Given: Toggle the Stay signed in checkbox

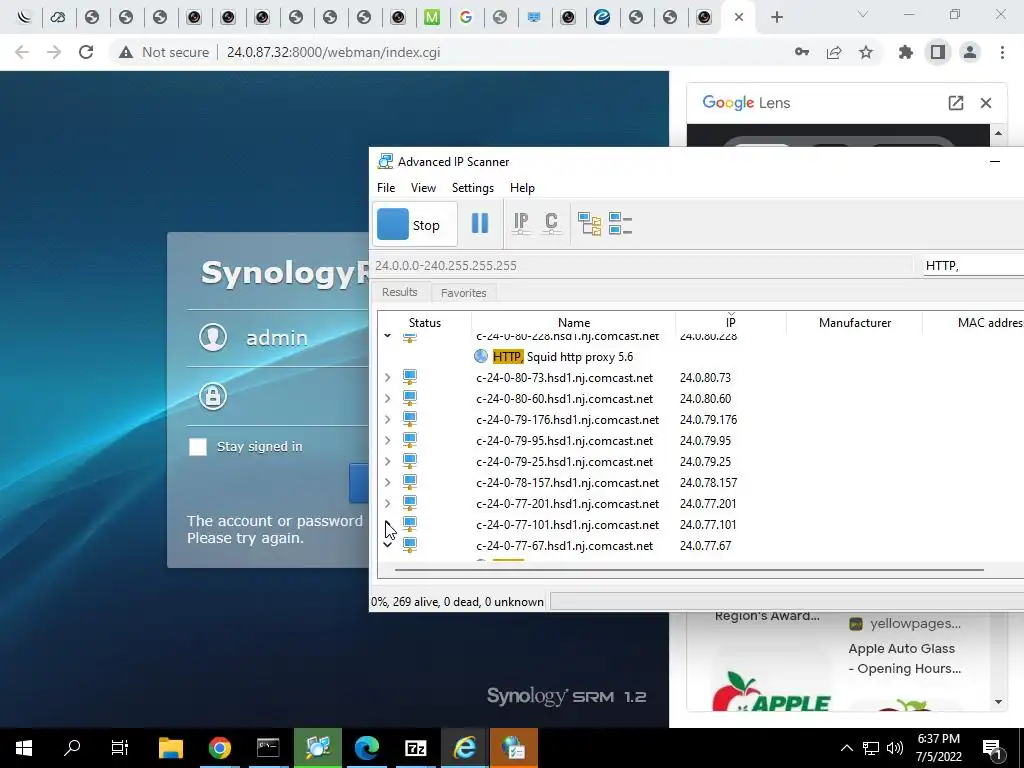Looking at the screenshot, I should tap(198, 447).
